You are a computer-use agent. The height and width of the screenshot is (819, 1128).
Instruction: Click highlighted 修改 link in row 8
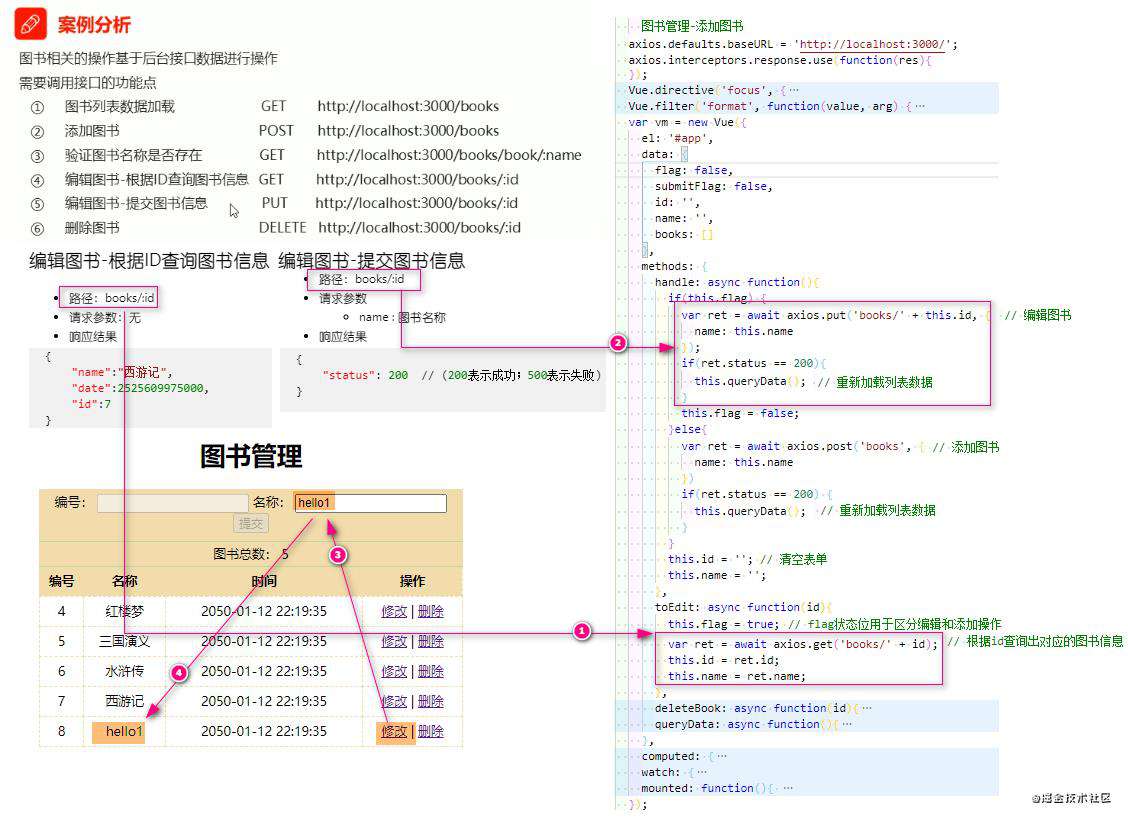394,731
